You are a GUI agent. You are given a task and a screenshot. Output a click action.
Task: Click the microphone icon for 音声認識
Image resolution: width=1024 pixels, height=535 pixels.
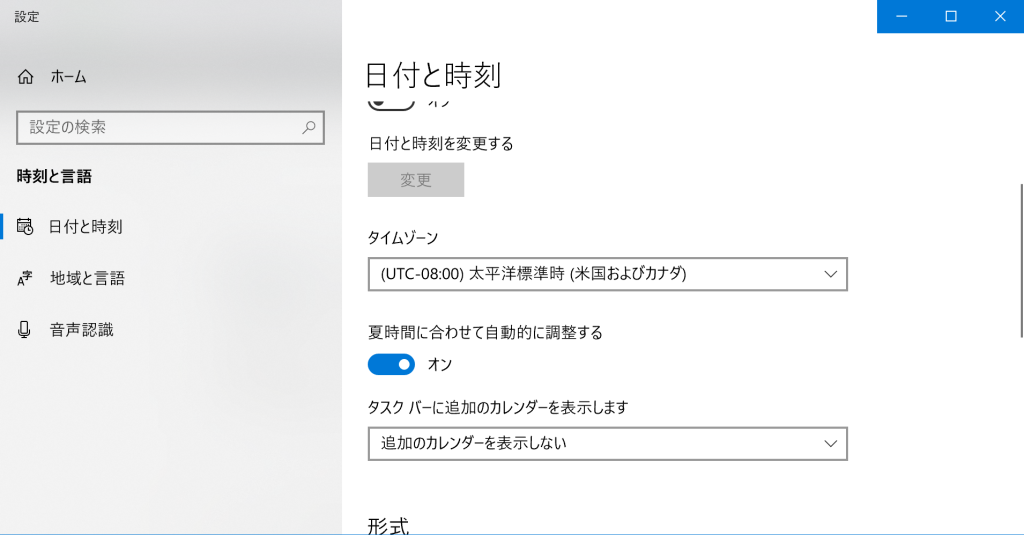(x=24, y=330)
